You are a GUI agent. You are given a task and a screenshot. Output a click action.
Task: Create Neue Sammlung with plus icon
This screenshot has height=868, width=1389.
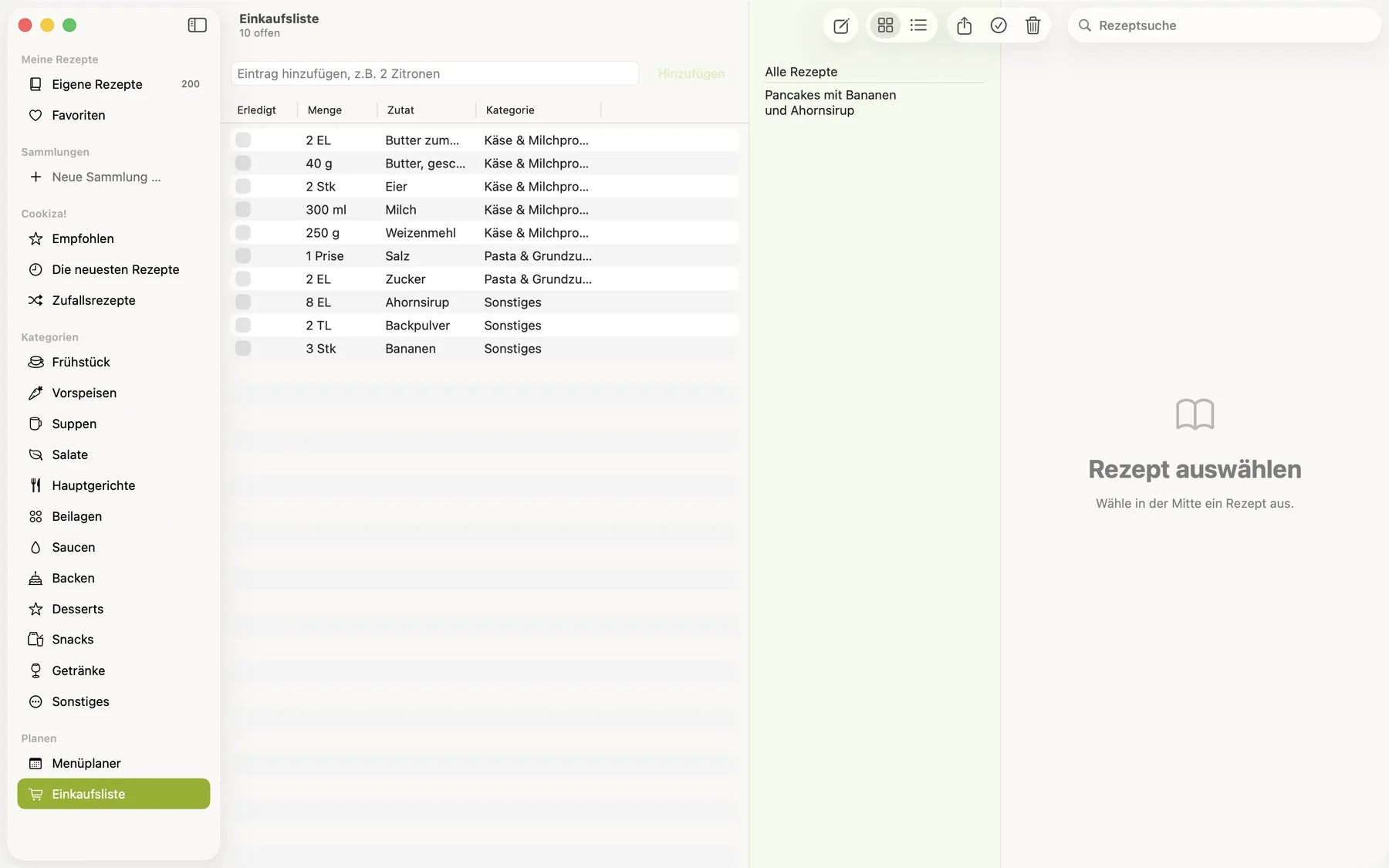coord(113,177)
